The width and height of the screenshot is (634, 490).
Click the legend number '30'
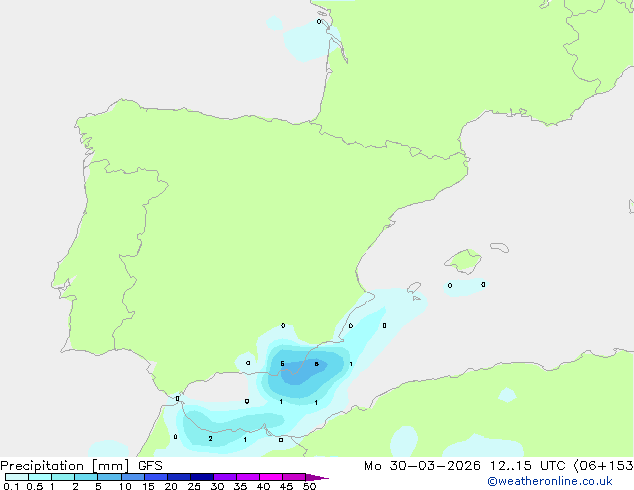pos(217,486)
